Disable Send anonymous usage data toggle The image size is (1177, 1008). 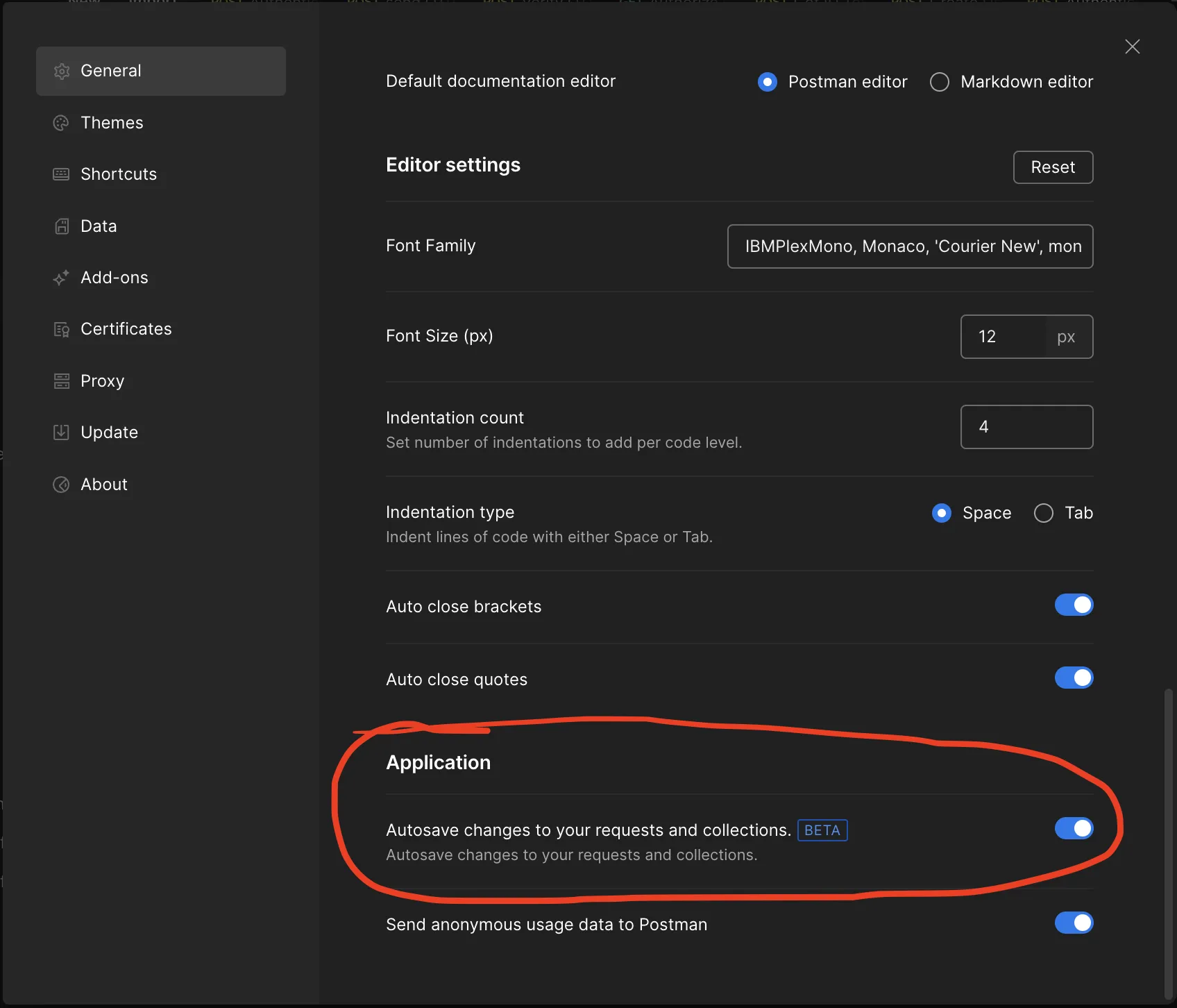pyautogui.click(x=1074, y=923)
